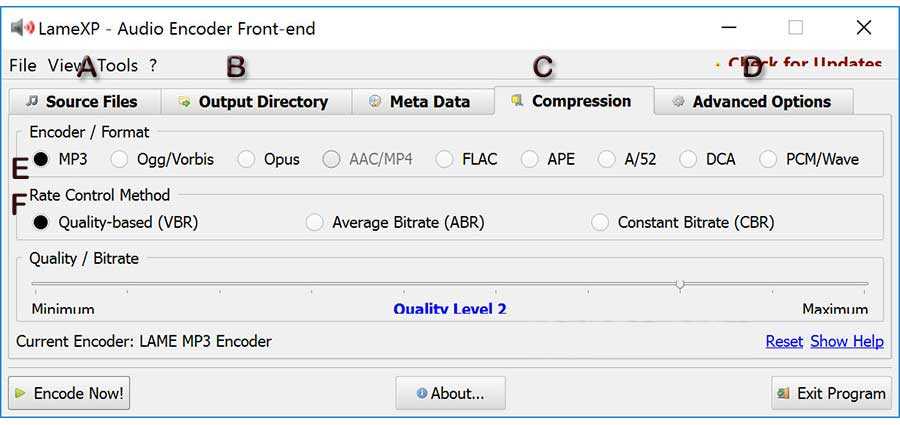Click the Quality / Bitrate slider handle
The width and height of the screenshot is (900, 425).
pyautogui.click(x=680, y=284)
